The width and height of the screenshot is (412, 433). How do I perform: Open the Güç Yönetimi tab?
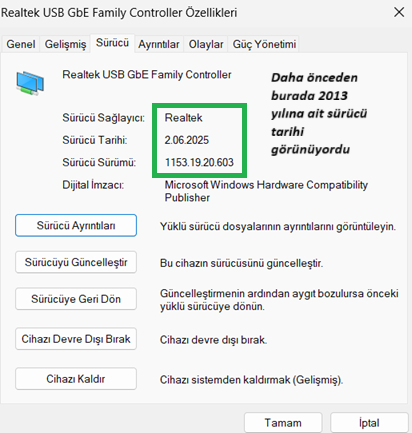pyautogui.click(x=264, y=44)
